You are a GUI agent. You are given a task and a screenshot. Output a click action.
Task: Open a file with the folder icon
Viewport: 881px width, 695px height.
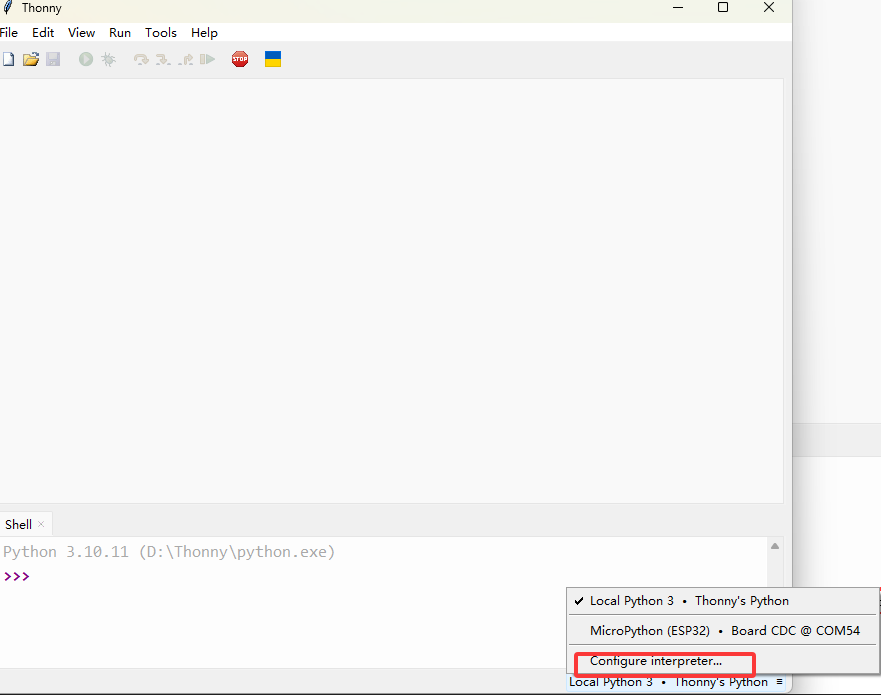[x=31, y=60]
